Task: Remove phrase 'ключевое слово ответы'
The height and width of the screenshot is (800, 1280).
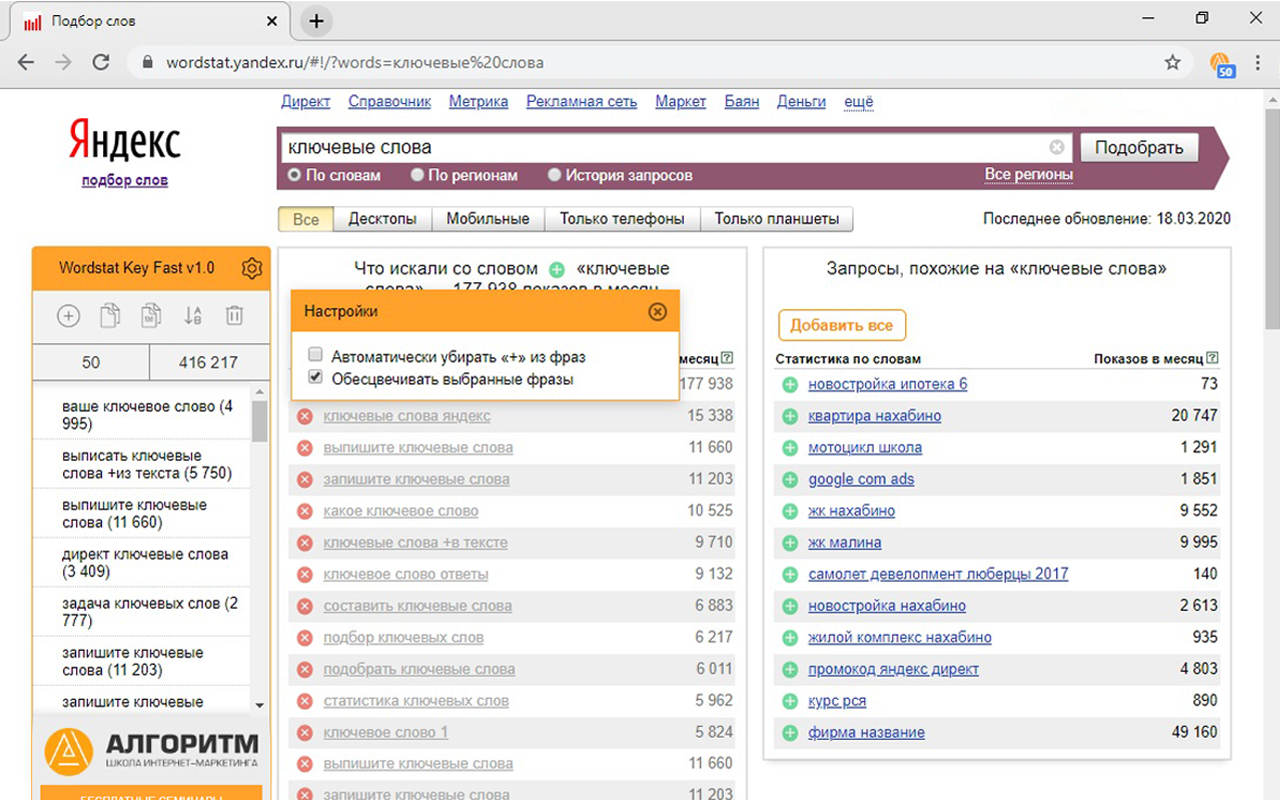Action: [x=305, y=575]
